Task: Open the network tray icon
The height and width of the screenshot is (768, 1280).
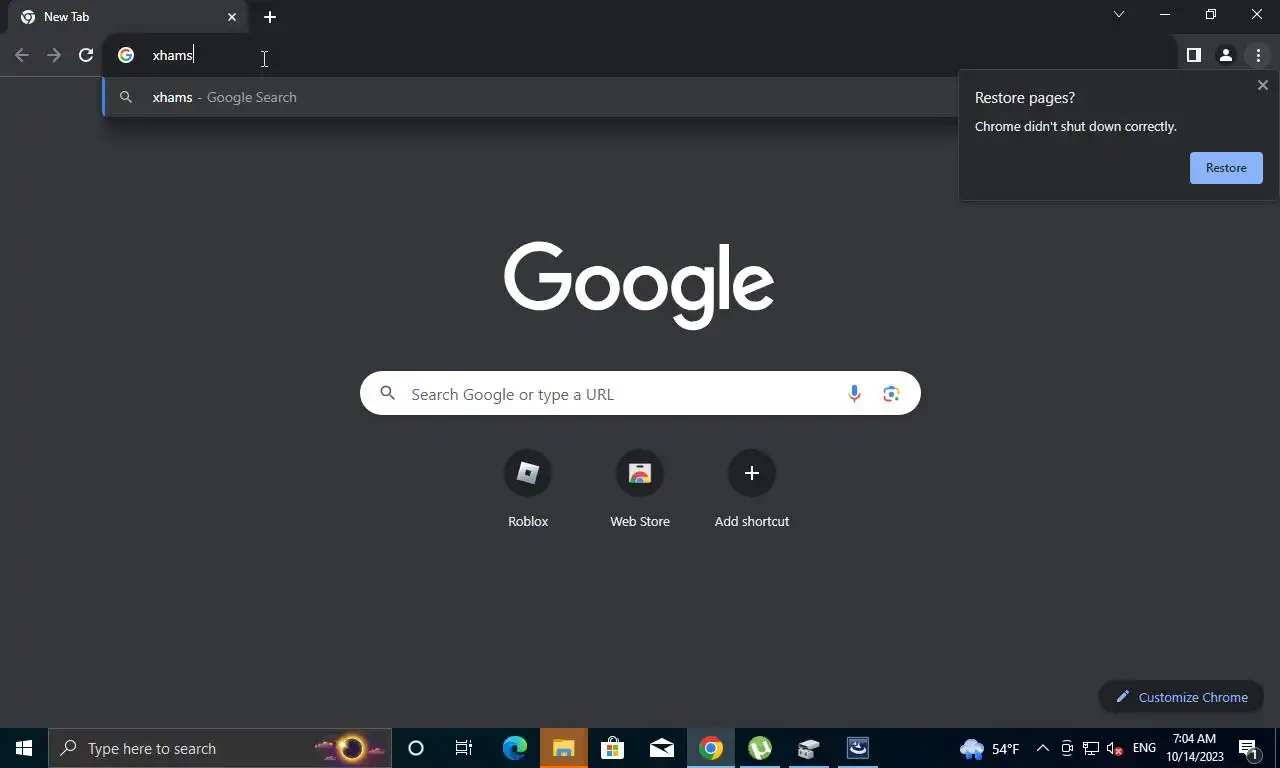Action: (1091, 748)
